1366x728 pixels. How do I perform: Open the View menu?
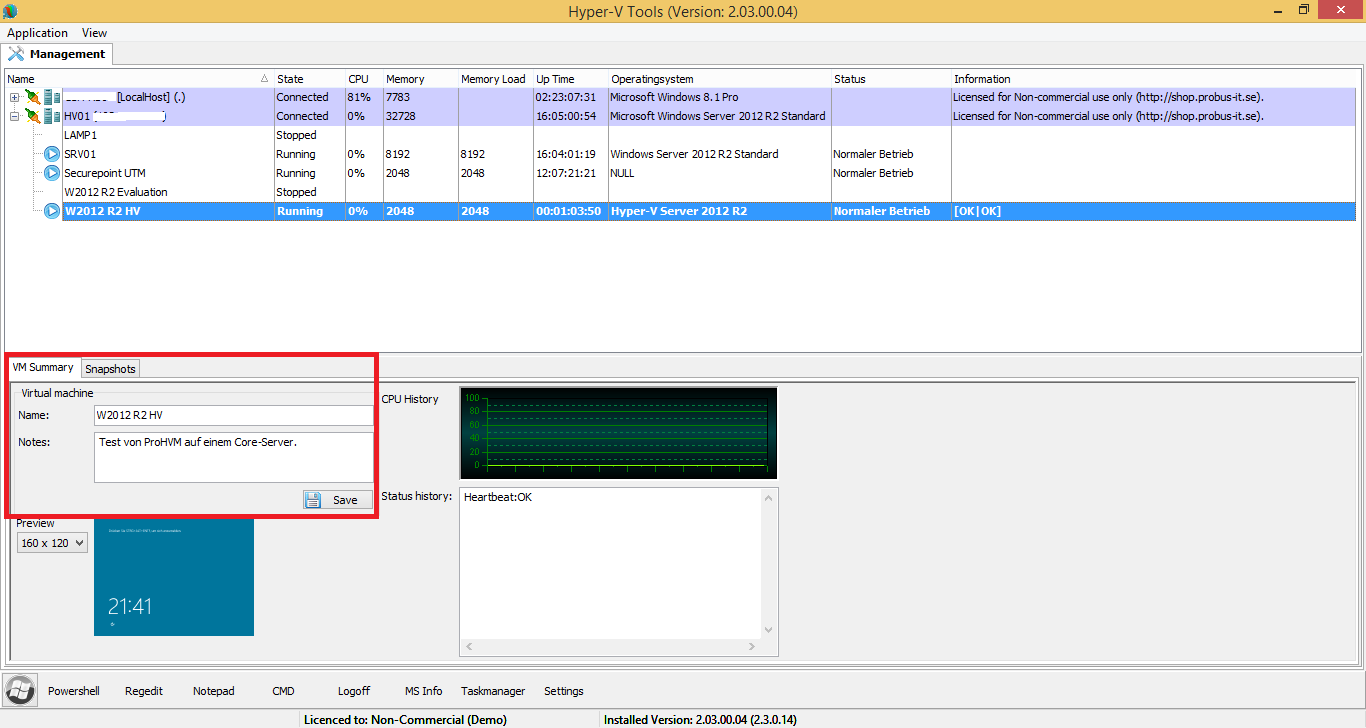click(94, 33)
